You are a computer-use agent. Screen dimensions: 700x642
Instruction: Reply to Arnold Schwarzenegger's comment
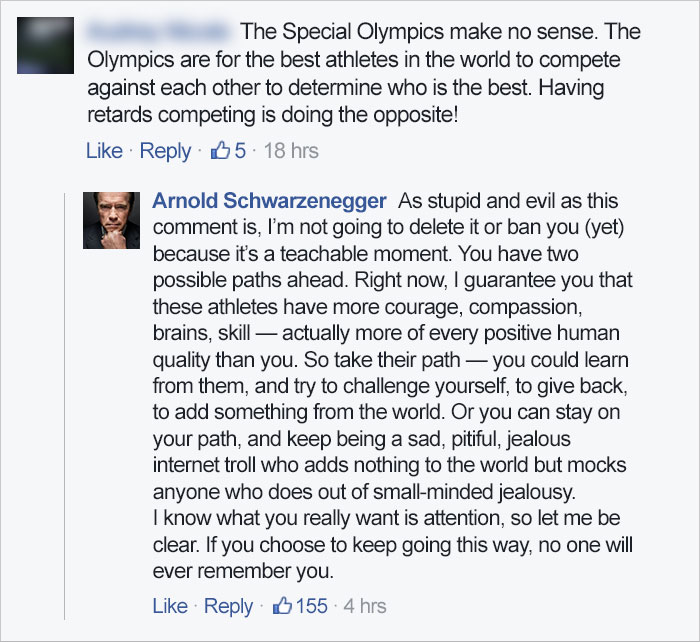[x=228, y=606]
